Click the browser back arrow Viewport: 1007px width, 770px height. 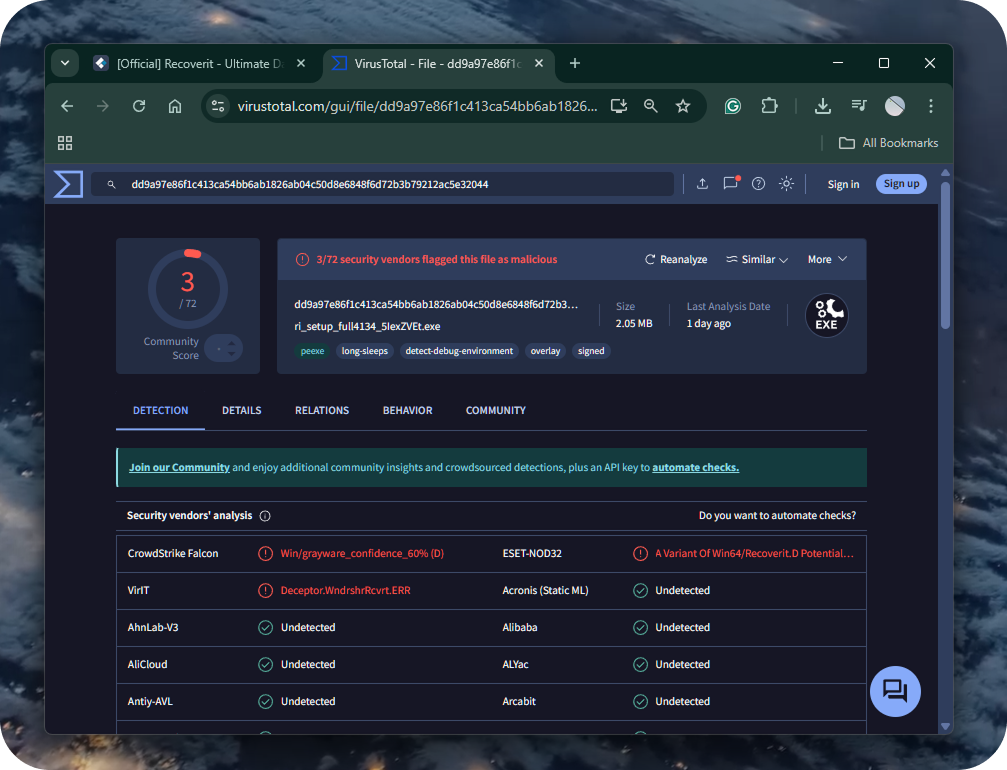tap(67, 106)
